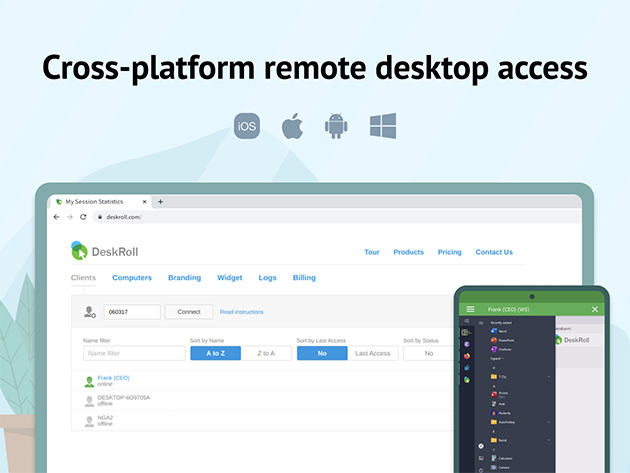Click the DeskRoll logo in the browser page

click(x=104, y=251)
